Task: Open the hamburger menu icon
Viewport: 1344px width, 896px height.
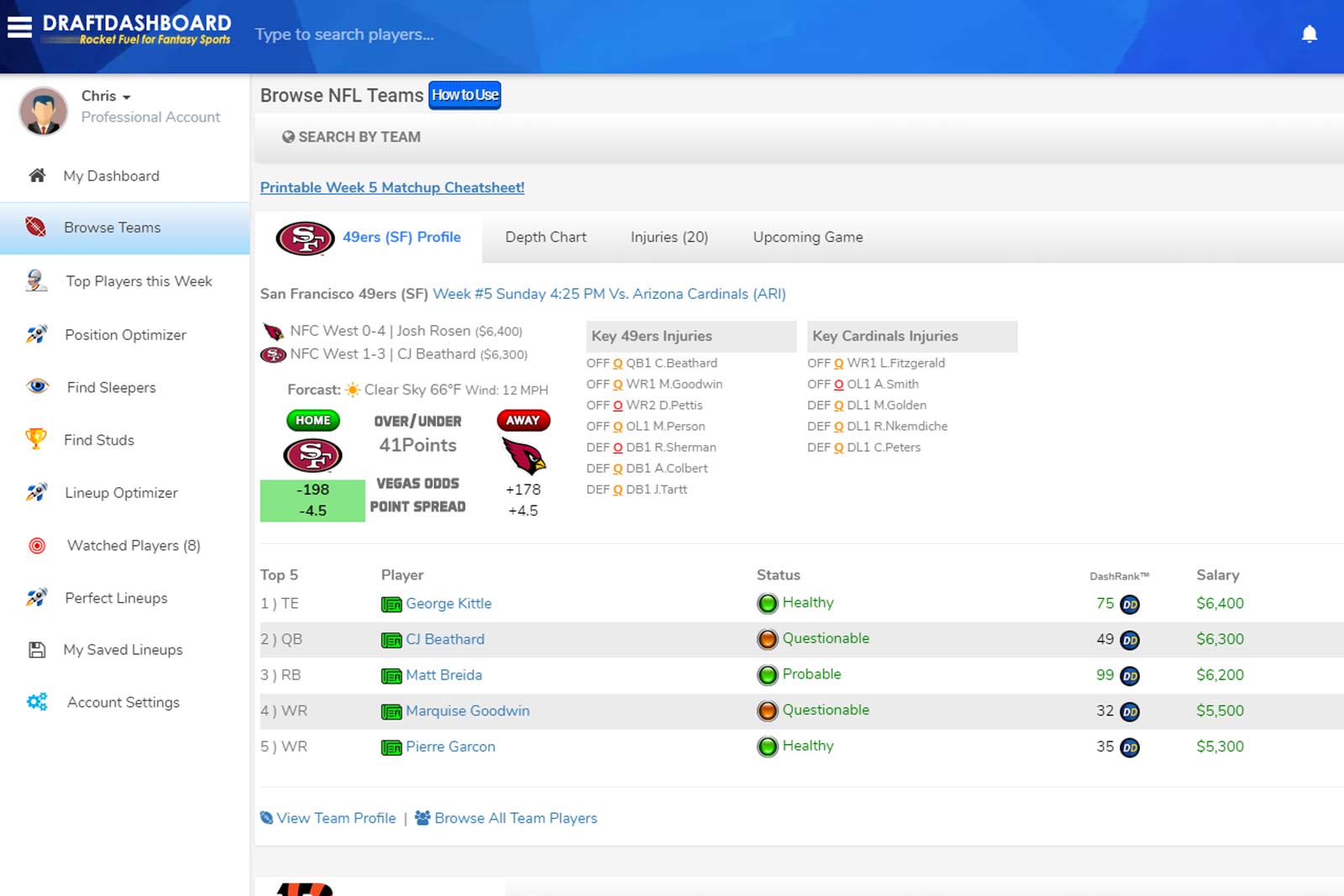Action: [x=19, y=28]
